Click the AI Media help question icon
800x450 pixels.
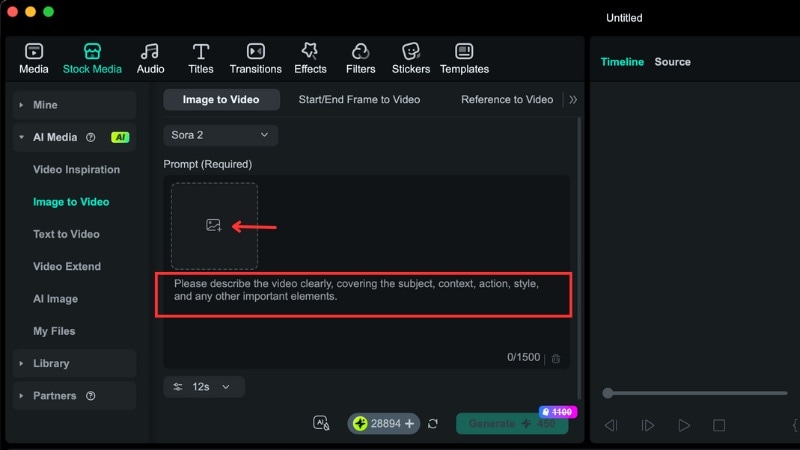coord(90,137)
